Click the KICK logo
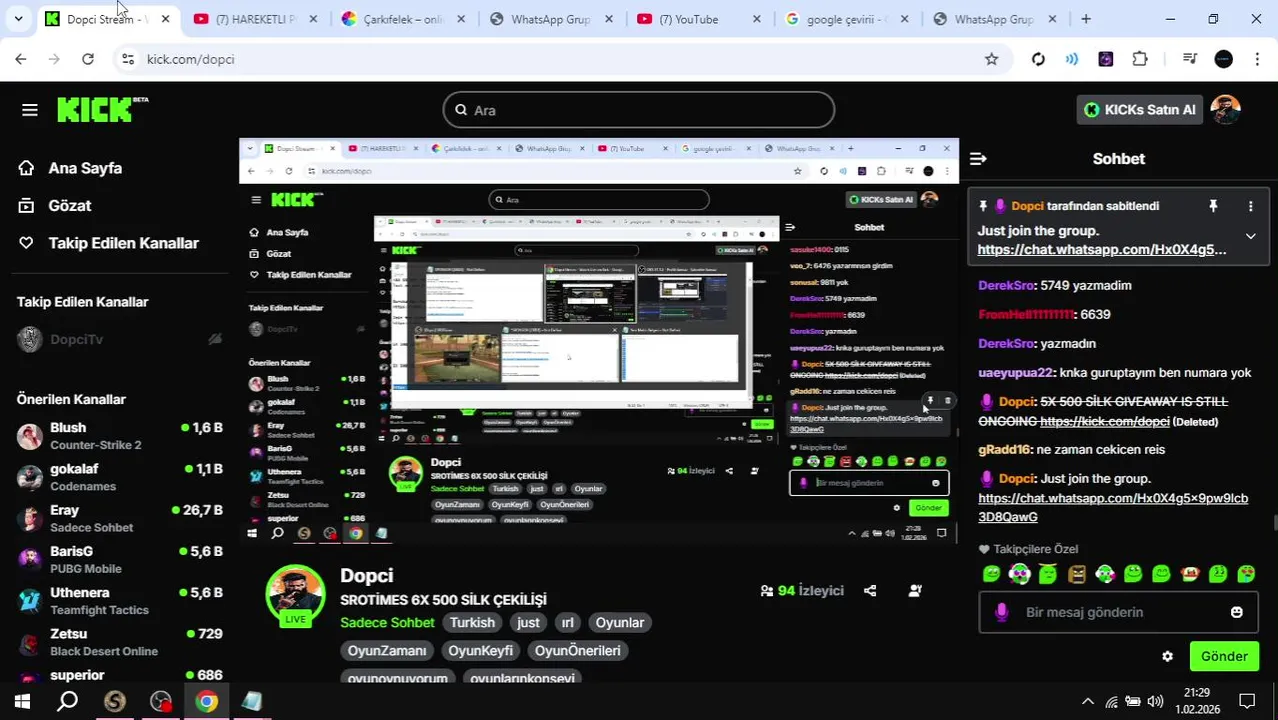1278x720 pixels. pyautogui.click(x=102, y=109)
